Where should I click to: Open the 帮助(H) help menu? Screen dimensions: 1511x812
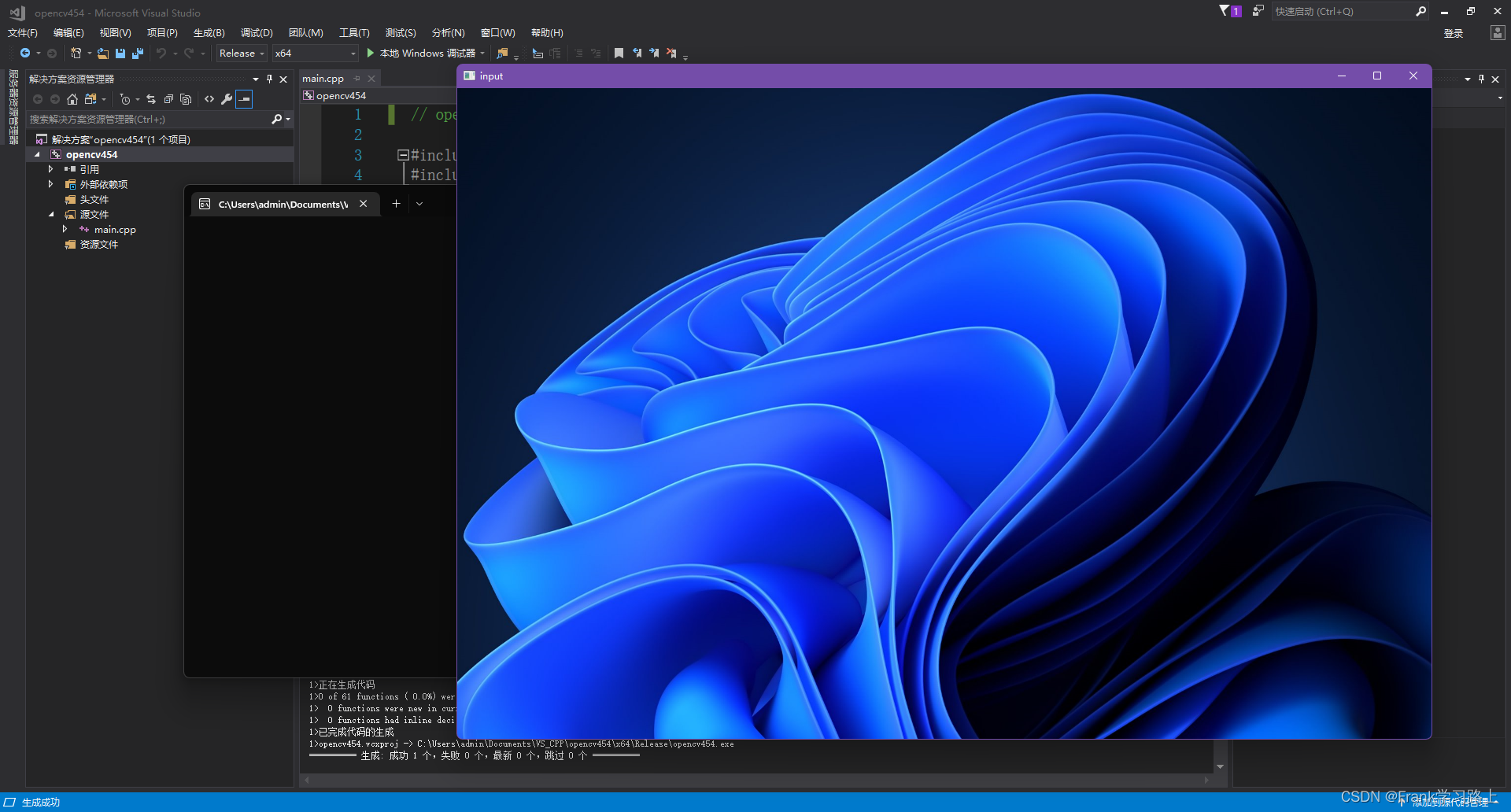point(547,33)
